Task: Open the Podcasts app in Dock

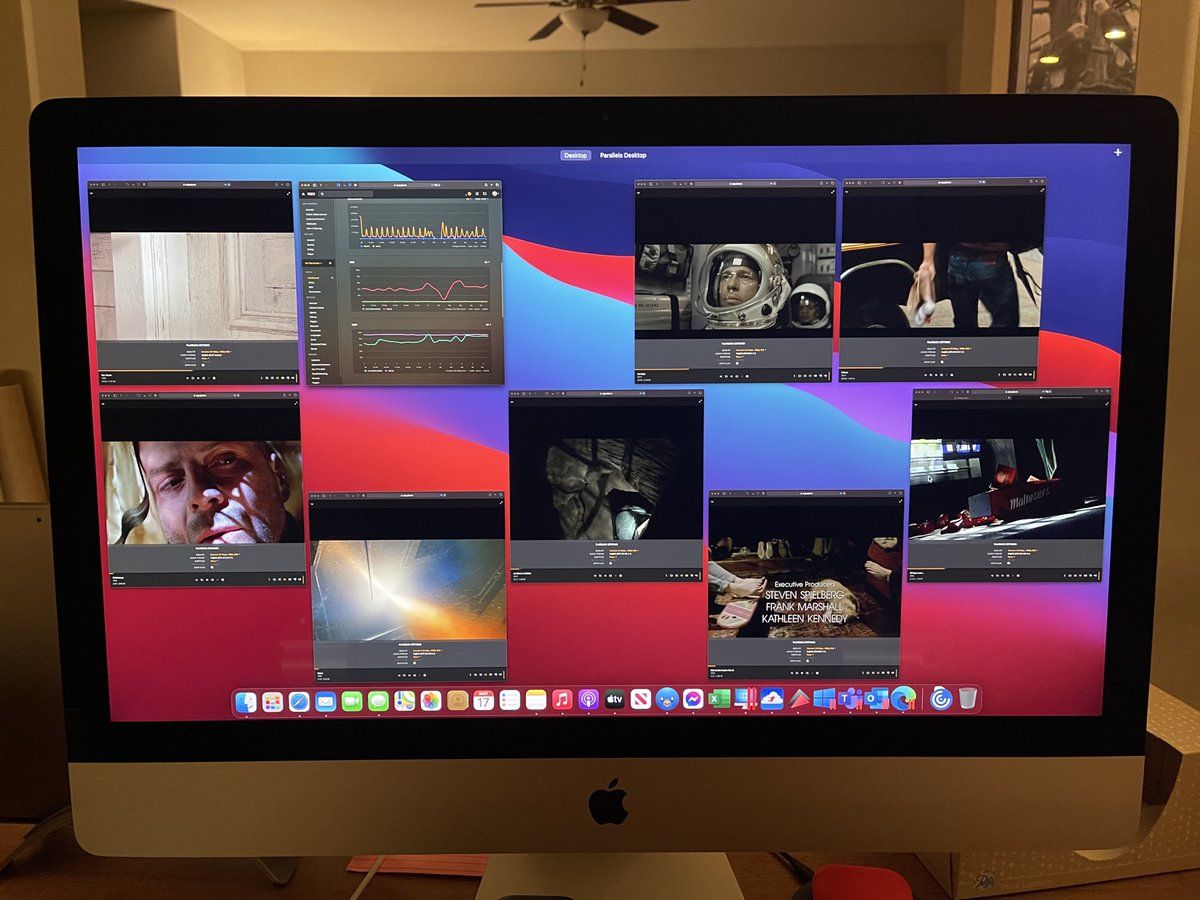Action: click(x=588, y=700)
